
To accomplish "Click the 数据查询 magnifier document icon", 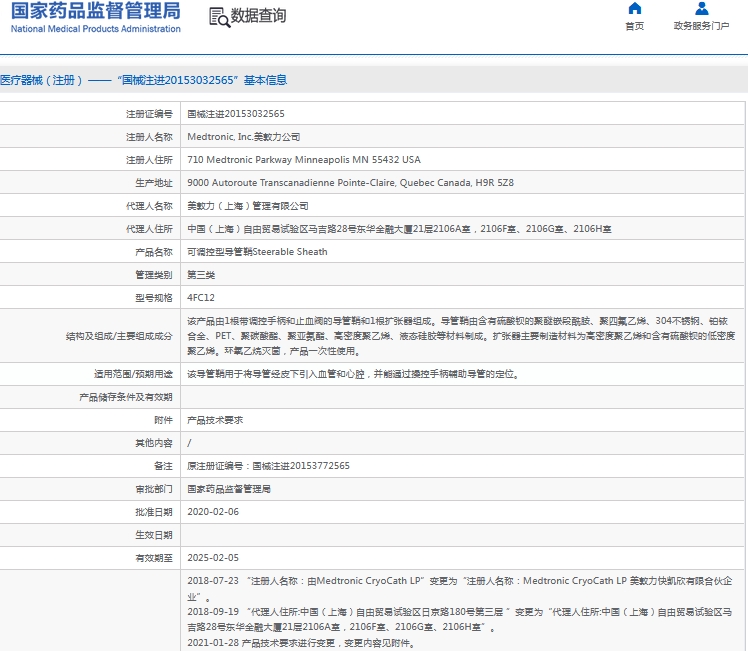I will tap(219, 17).
